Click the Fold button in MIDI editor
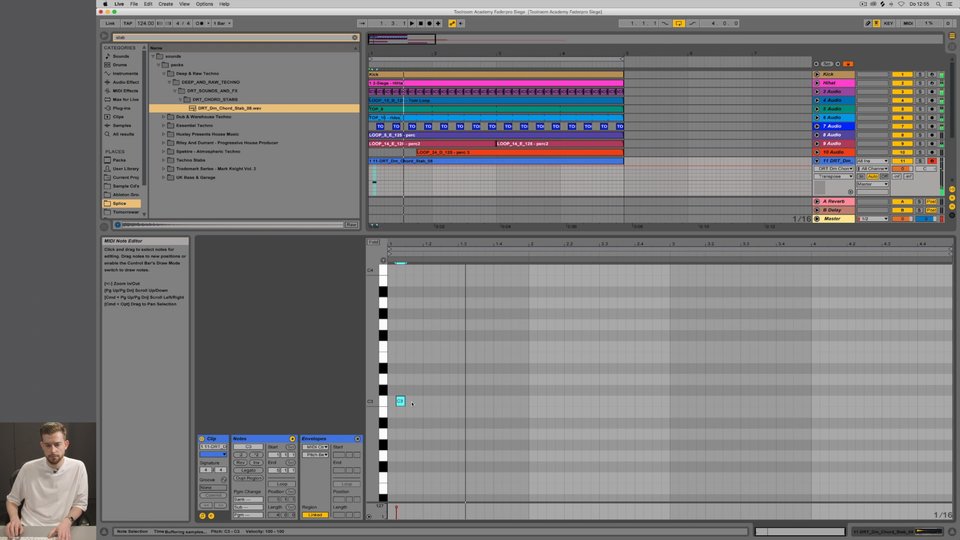Image resolution: width=960 pixels, height=540 pixels. point(373,242)
